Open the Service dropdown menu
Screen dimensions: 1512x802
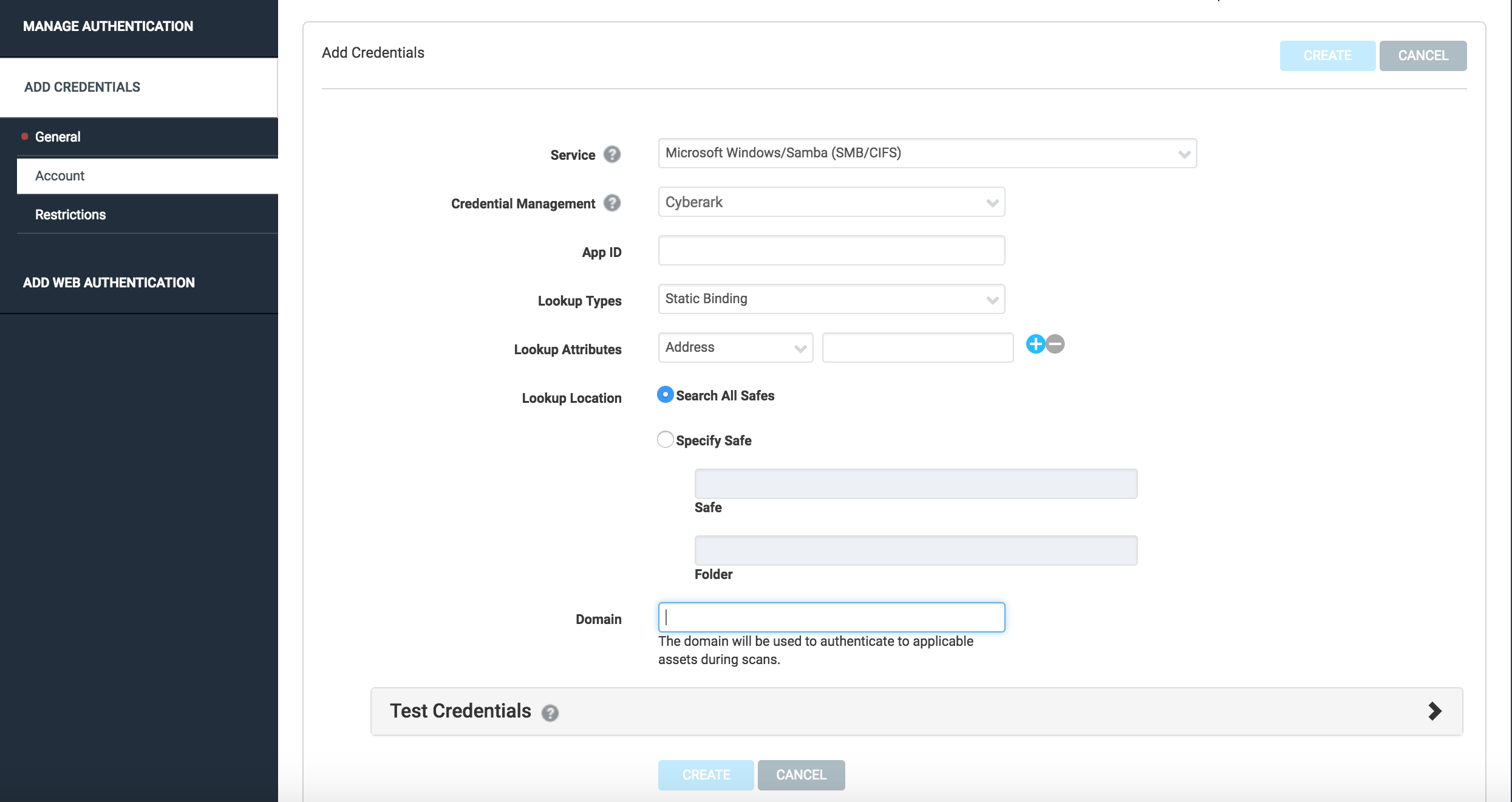tap(927, 153)
